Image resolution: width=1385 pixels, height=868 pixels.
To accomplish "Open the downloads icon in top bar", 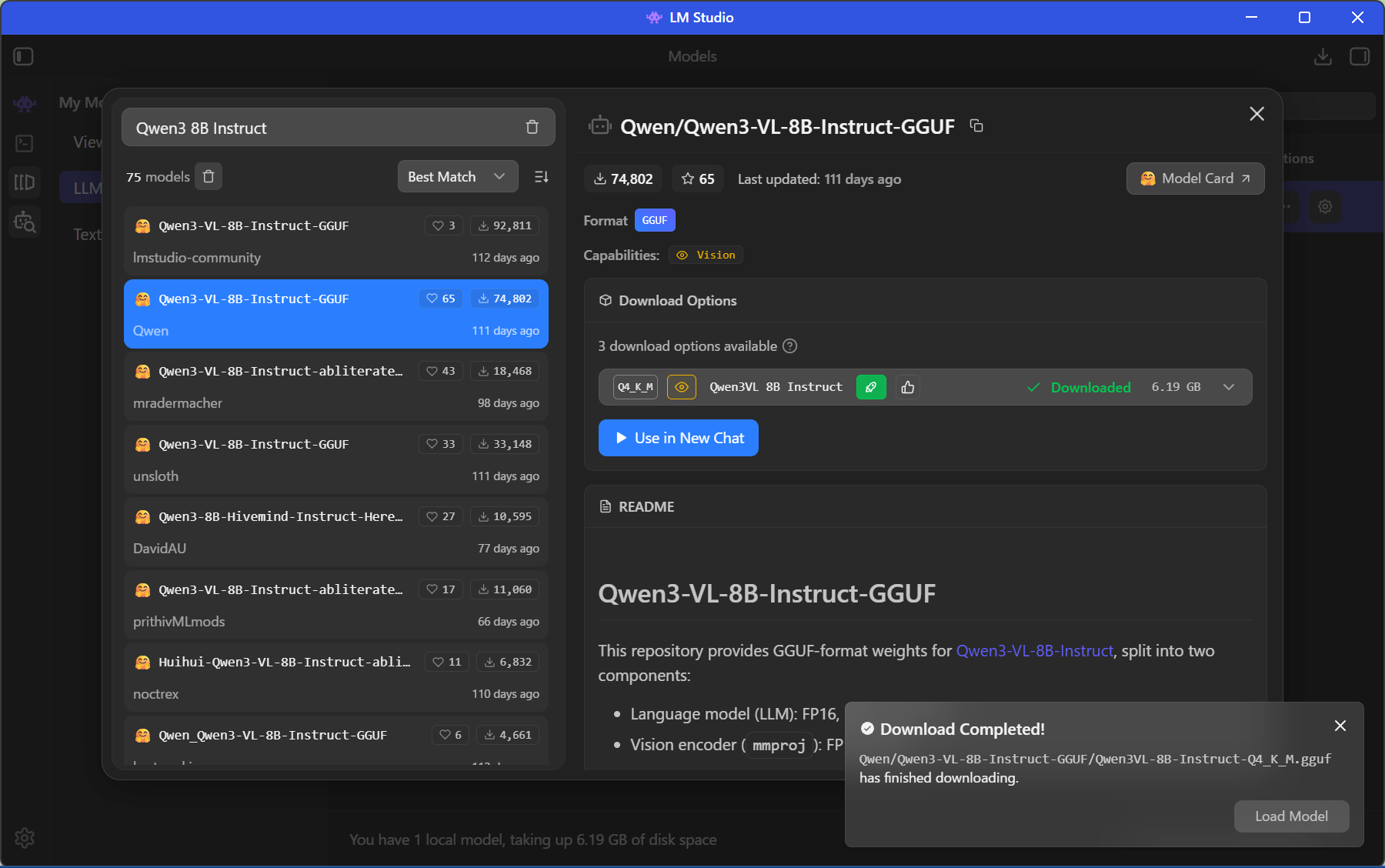I will tap(1323, 57).
